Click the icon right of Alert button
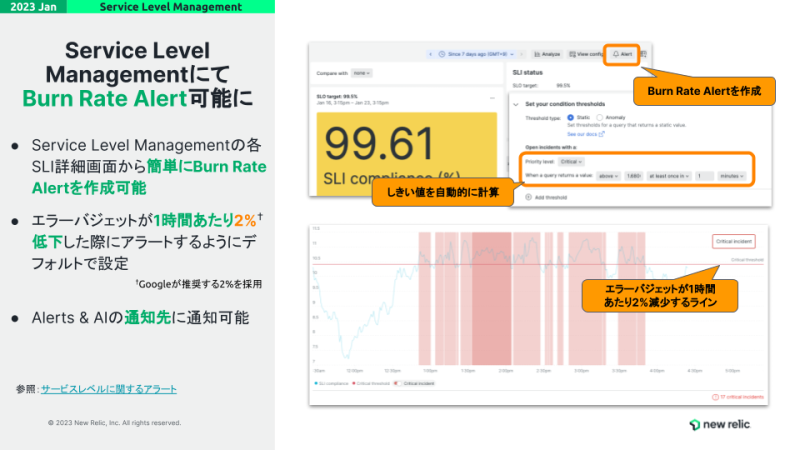Screen dimensions: 800x450 (x=644, y=54)
